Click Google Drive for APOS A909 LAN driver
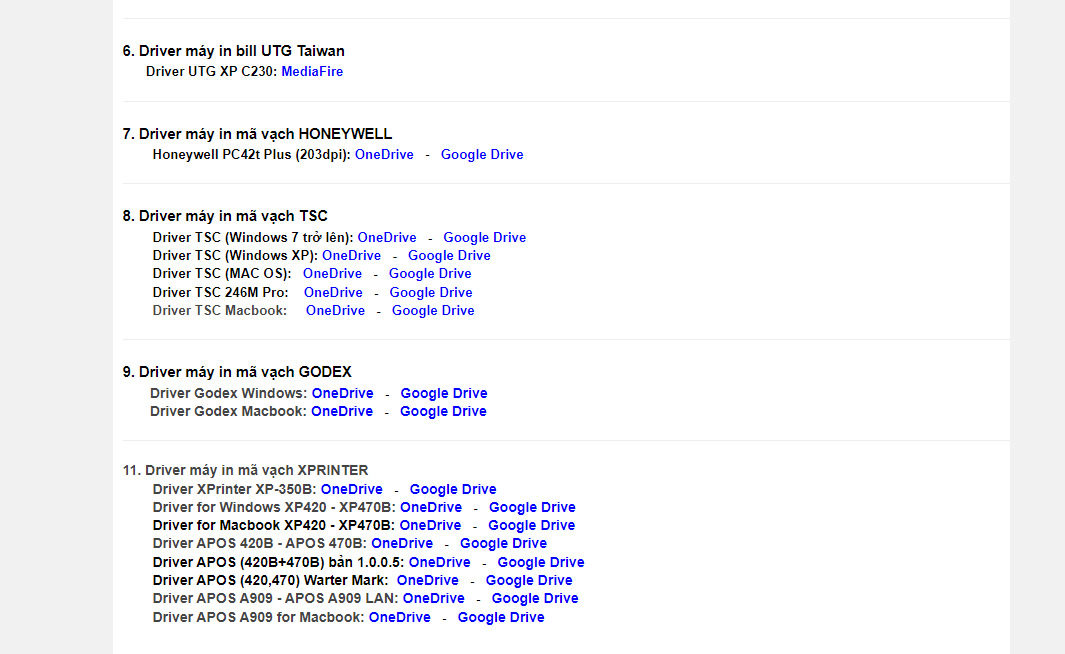The height and width of the screenshot is (654, 1065). pos(535,598)
